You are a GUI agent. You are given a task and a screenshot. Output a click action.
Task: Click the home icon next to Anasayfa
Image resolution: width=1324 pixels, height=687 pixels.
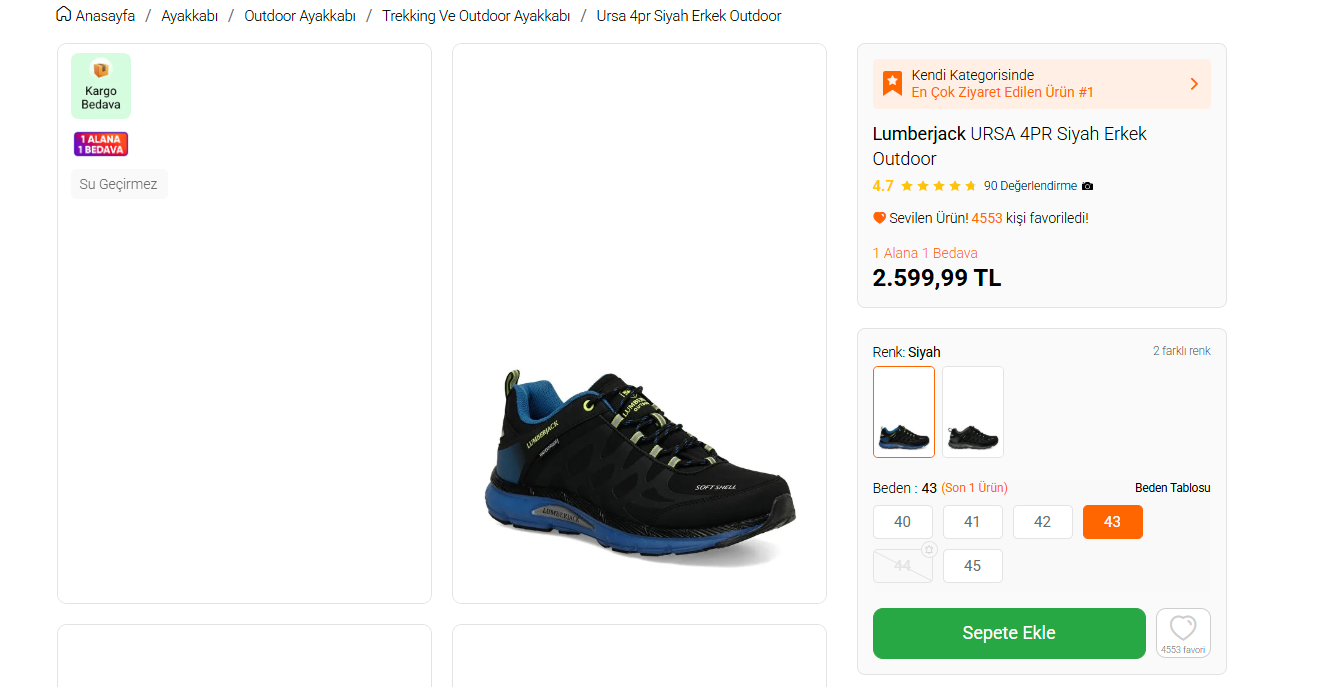pos(64,15)
